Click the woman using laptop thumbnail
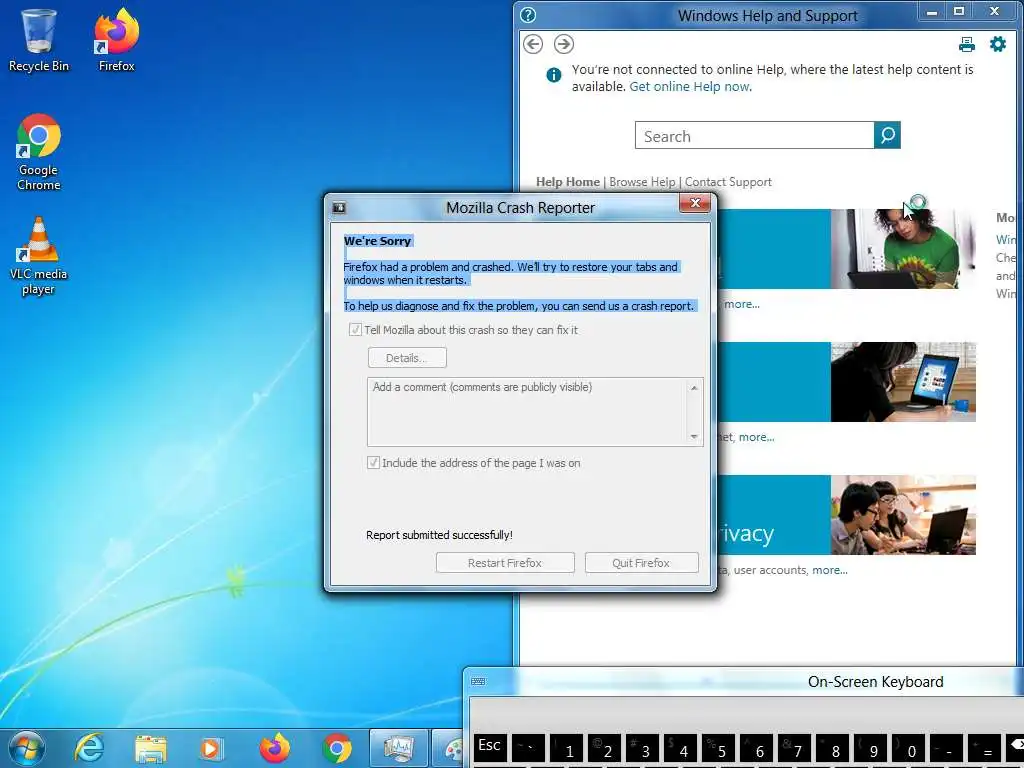Screen dimensions: 1024x768 (903, 382)
